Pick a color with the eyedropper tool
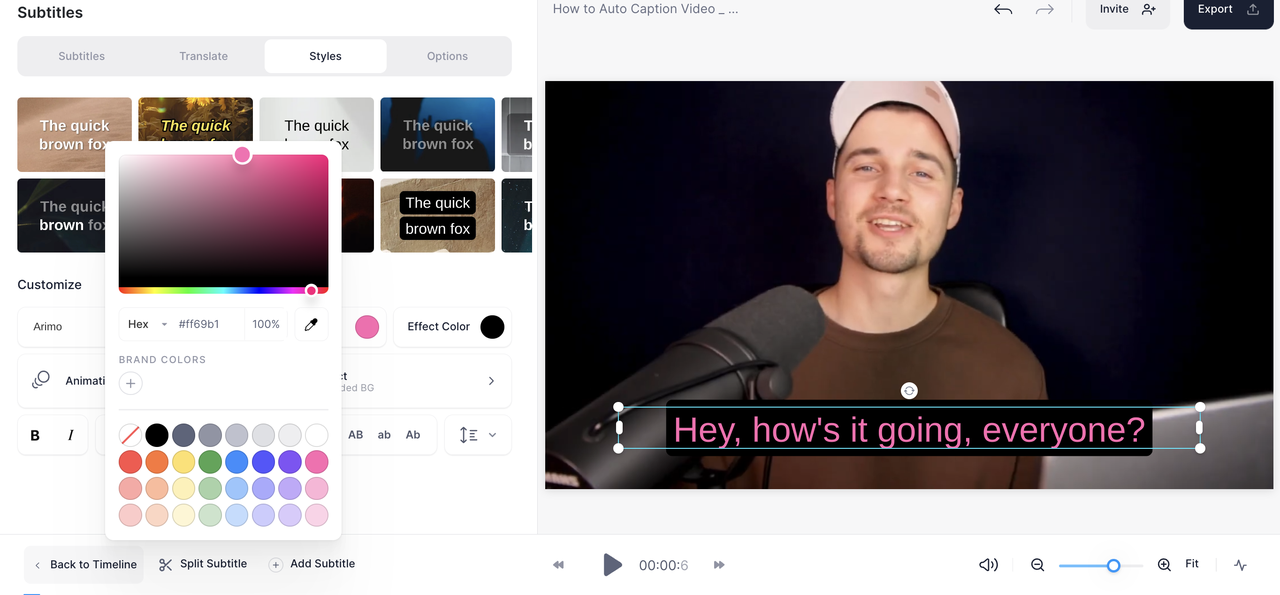This screenshot has width=1280, height=595. point(310,324)
